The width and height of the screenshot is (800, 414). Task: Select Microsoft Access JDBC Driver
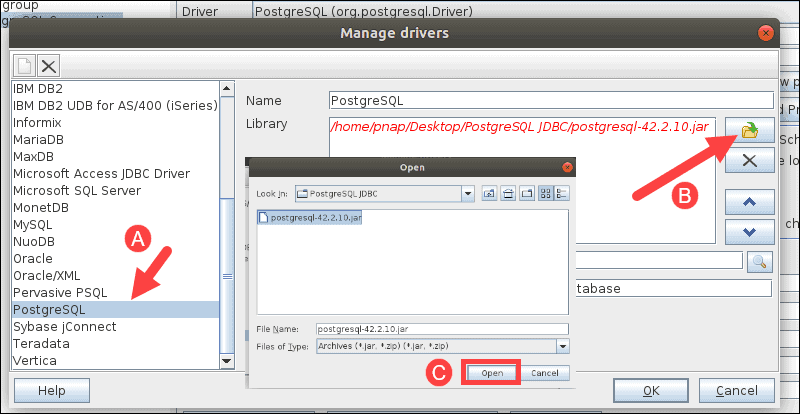(115, 174)
